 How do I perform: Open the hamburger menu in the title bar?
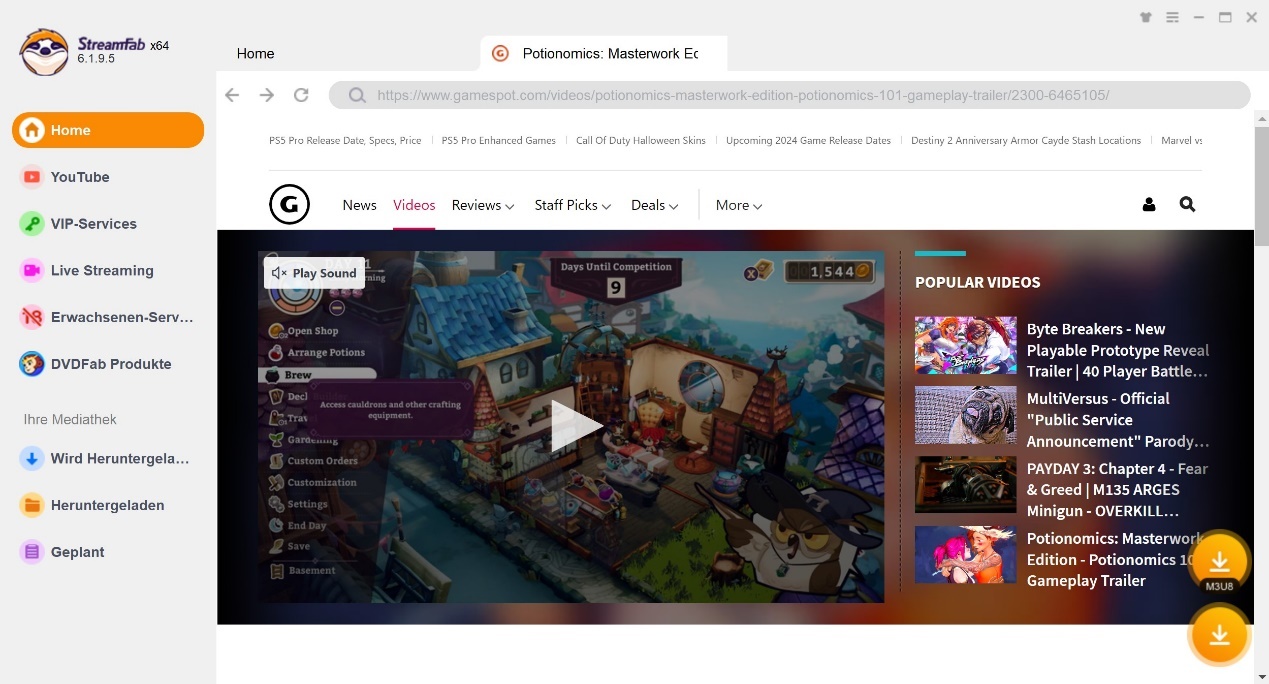pyautogui.click(x=1173, y=17)
